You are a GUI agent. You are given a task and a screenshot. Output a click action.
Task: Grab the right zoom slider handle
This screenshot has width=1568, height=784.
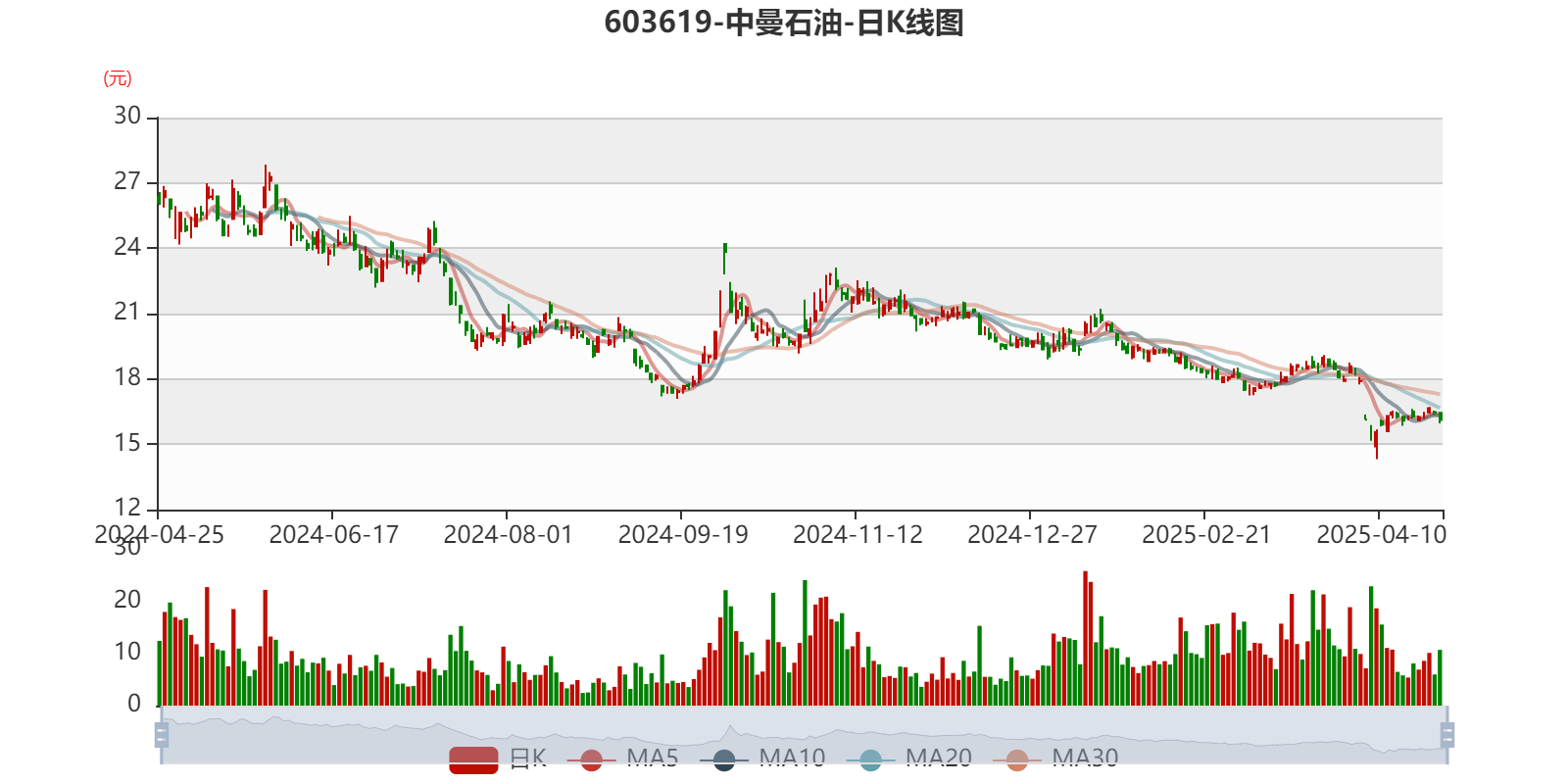[x=1446, y=734]
